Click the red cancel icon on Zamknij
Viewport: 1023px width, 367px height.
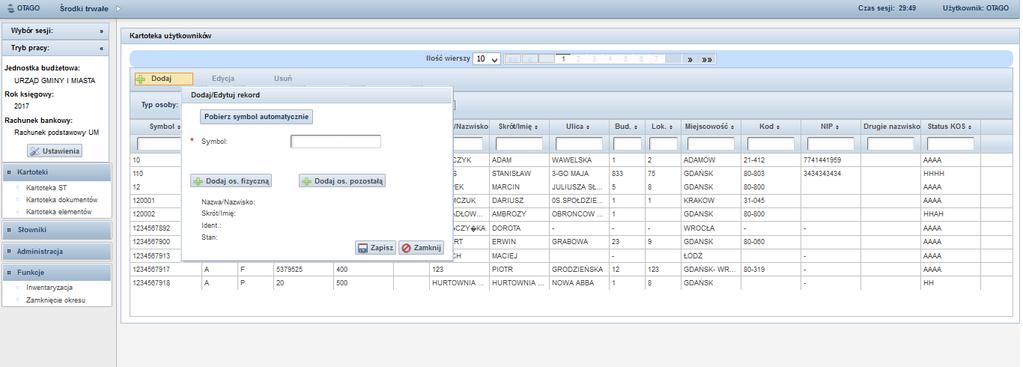tap(406, 248)
